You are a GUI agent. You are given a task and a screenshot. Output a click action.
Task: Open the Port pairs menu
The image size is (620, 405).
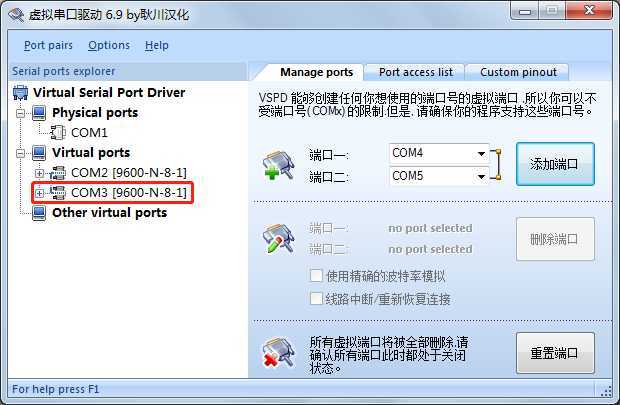48,45
